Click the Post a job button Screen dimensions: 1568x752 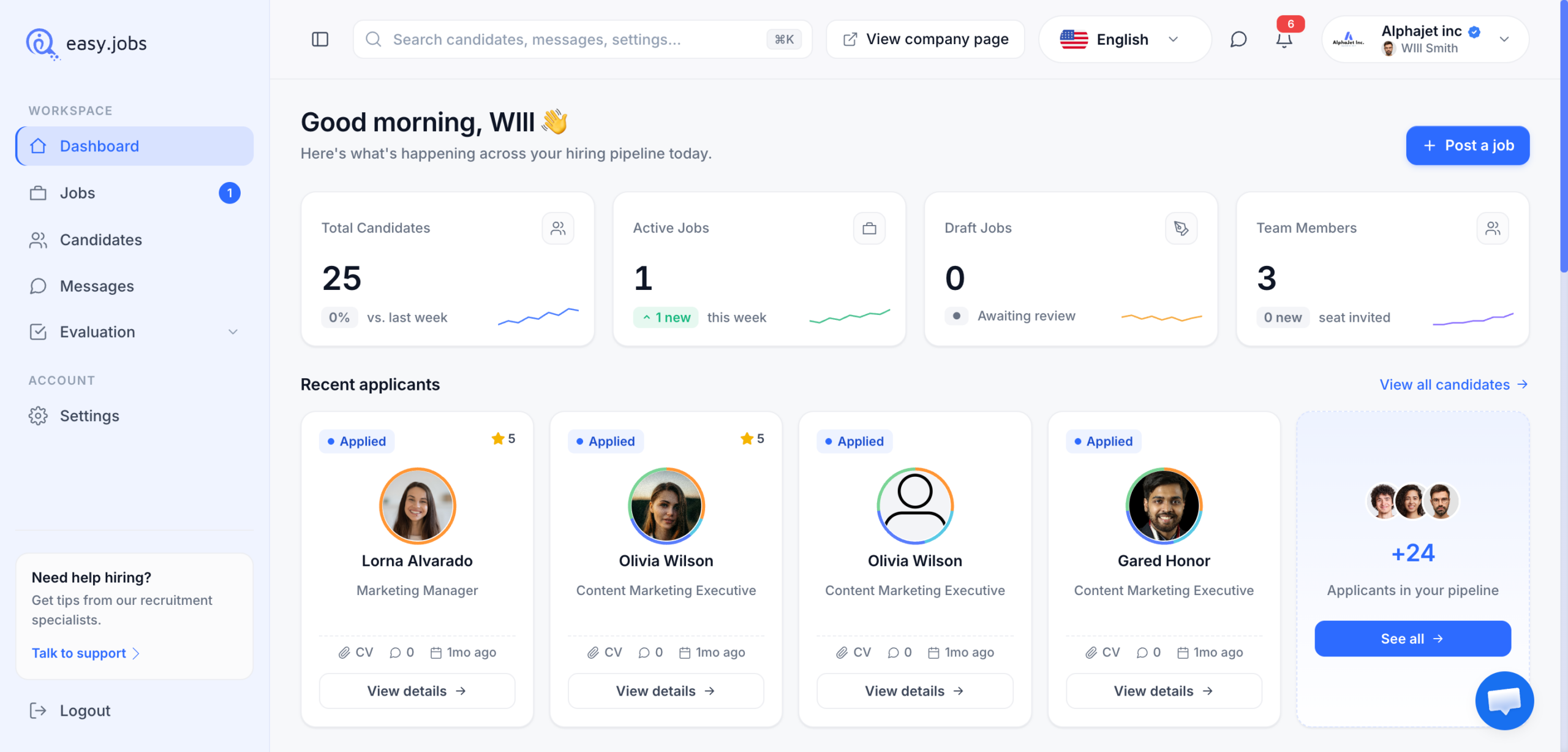tap(1468, 145)
